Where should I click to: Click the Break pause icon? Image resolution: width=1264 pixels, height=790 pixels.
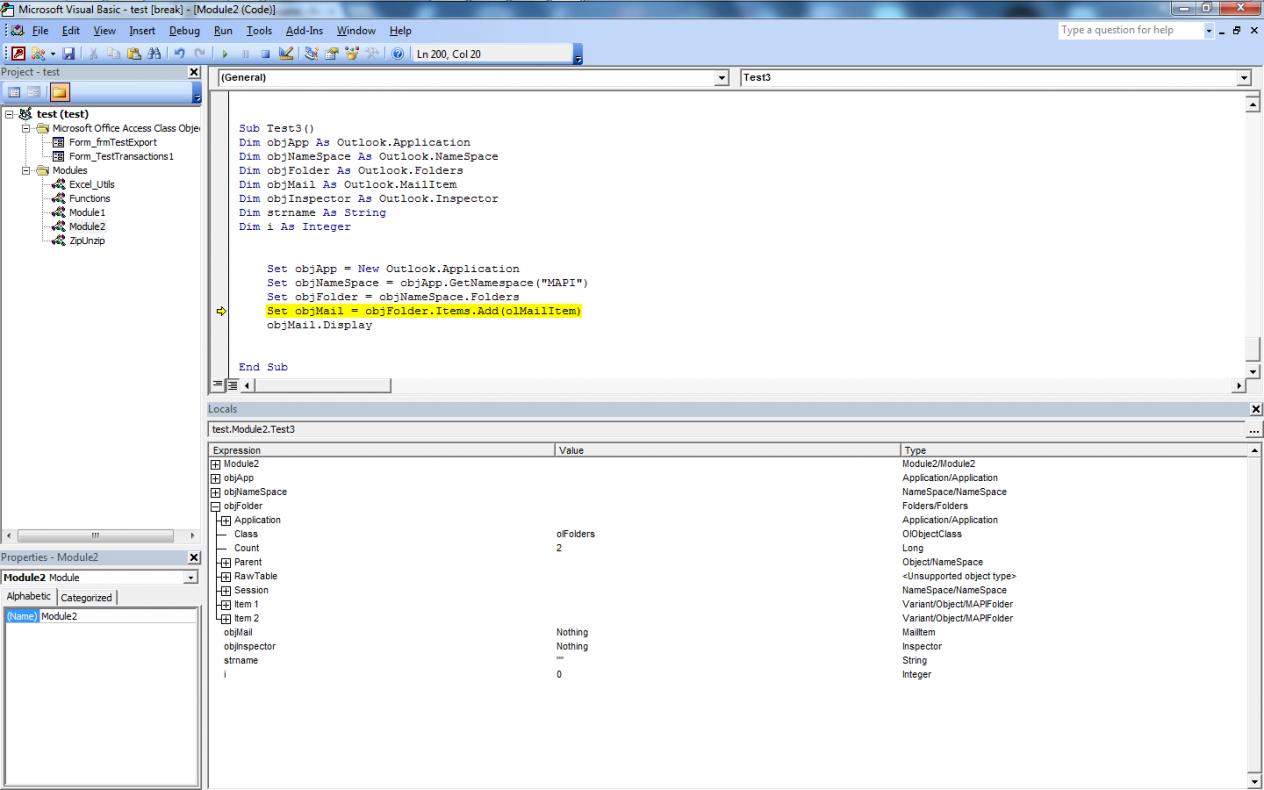[x=246, y=54]
